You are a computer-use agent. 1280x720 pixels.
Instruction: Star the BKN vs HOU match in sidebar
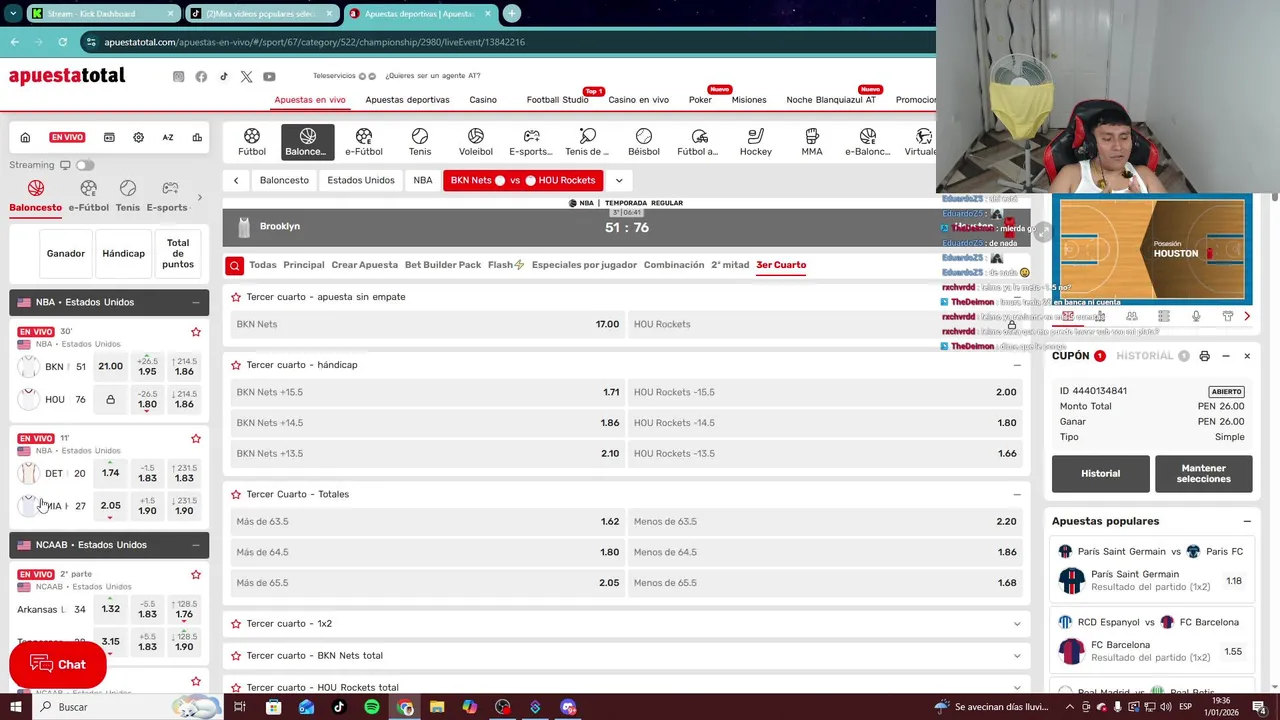tap(196, 332)
